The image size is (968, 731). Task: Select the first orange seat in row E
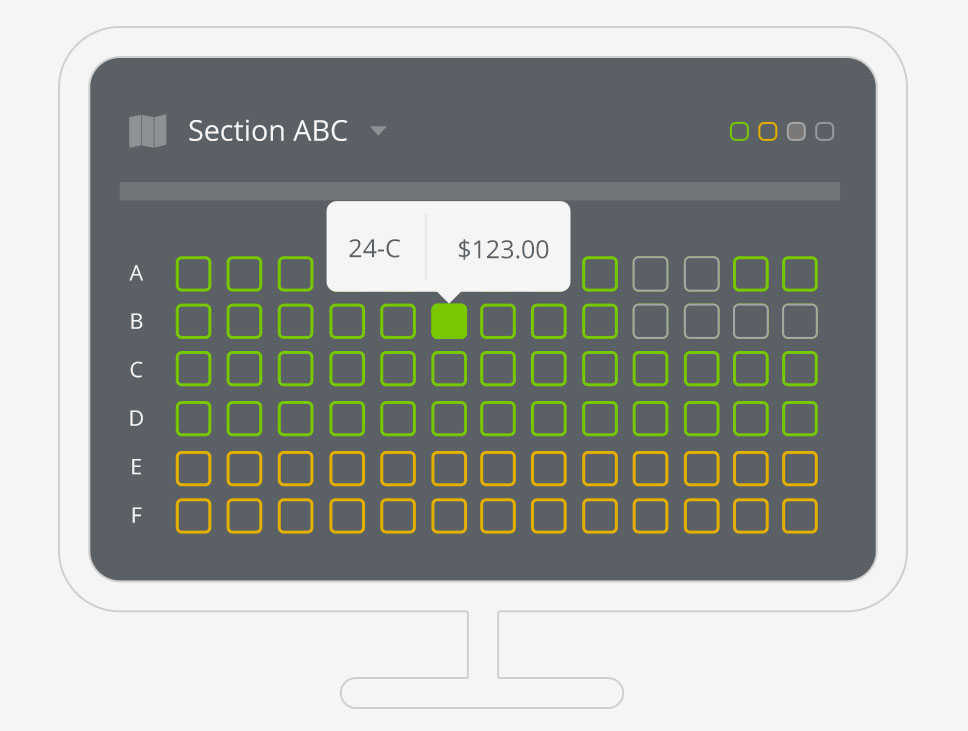click(x=193, y=467)
